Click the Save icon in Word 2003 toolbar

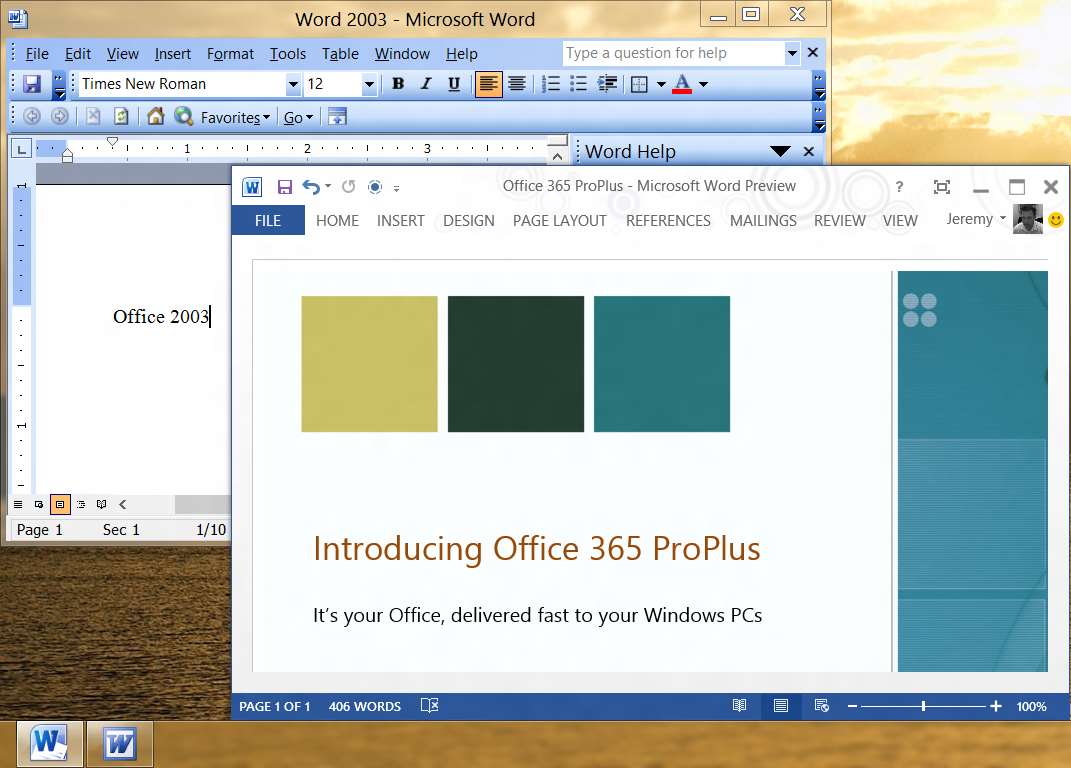click(32, 84)
